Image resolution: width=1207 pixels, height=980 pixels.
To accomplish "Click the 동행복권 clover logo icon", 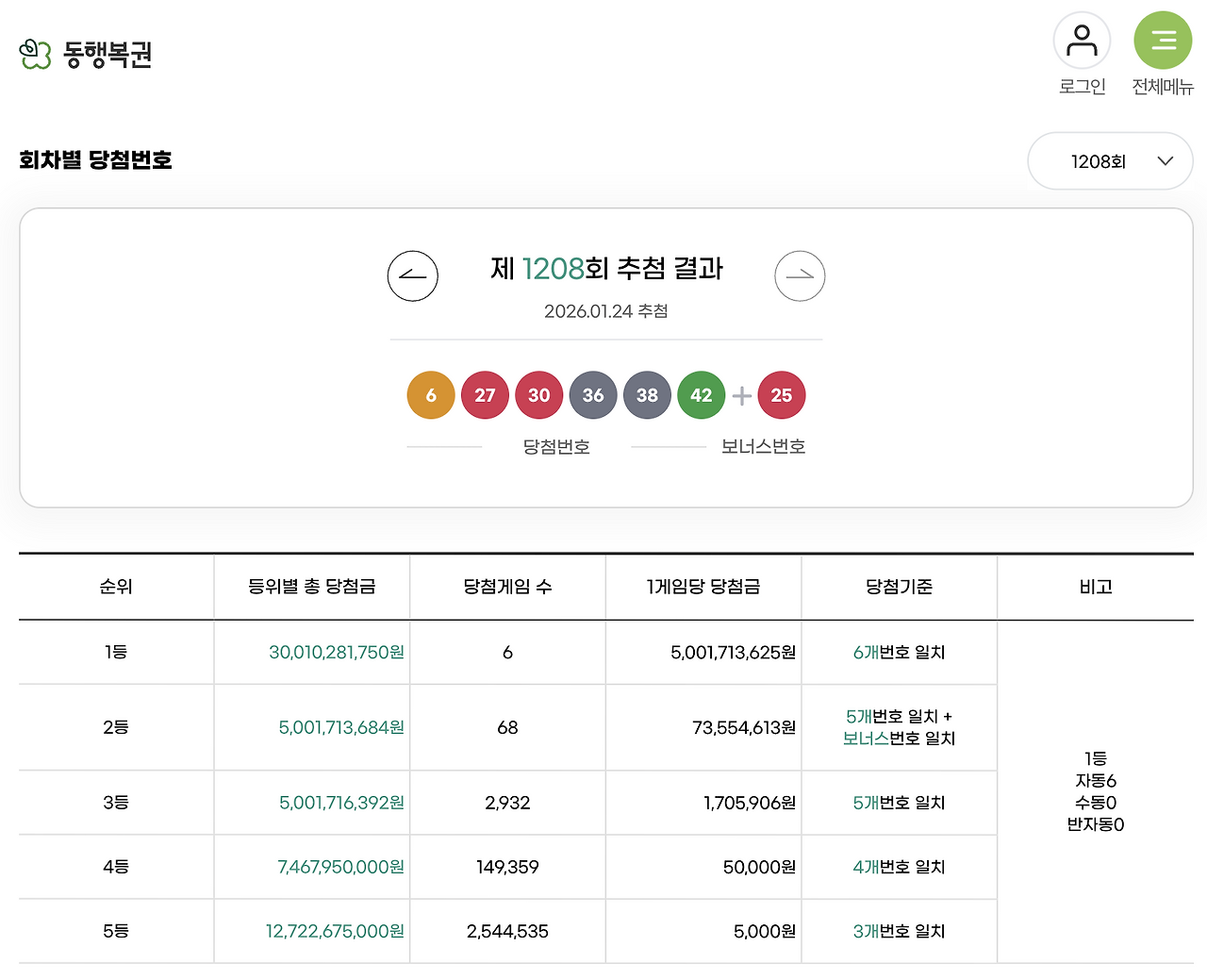I will click(33, 54).
